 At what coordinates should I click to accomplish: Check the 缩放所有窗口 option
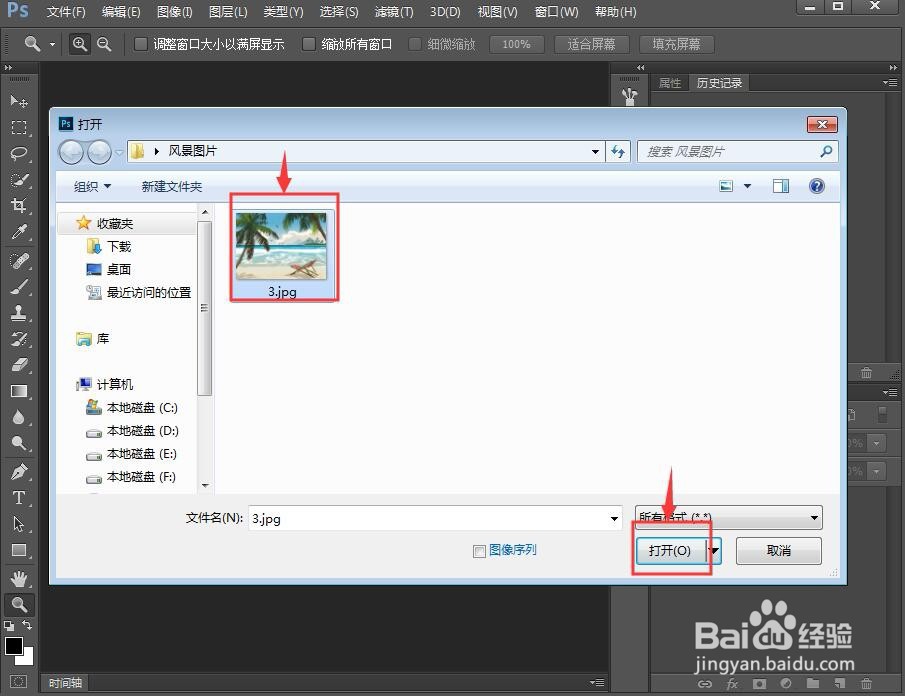308,44
